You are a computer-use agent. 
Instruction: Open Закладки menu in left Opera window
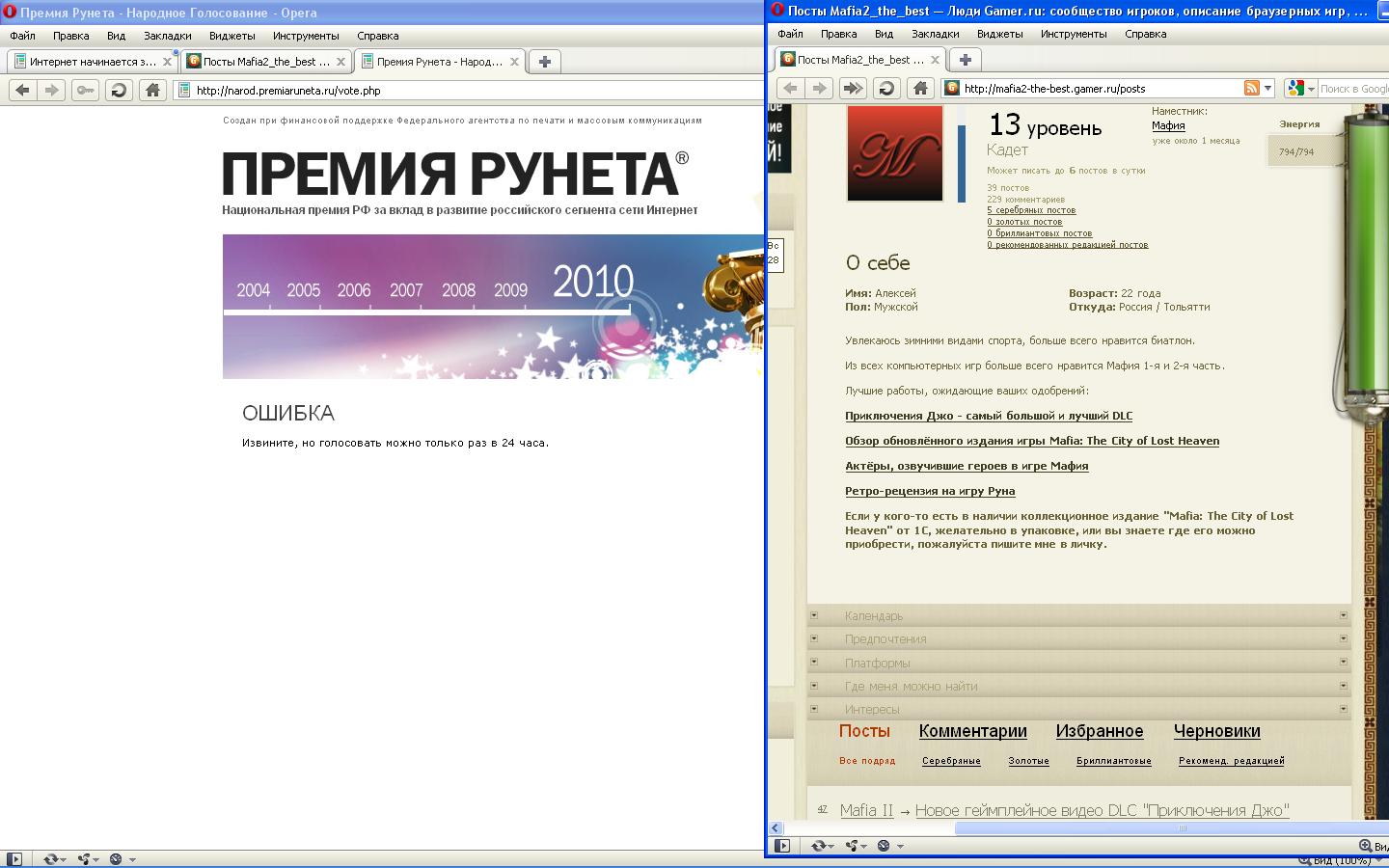pyautogui.click(x=168, y=36)
